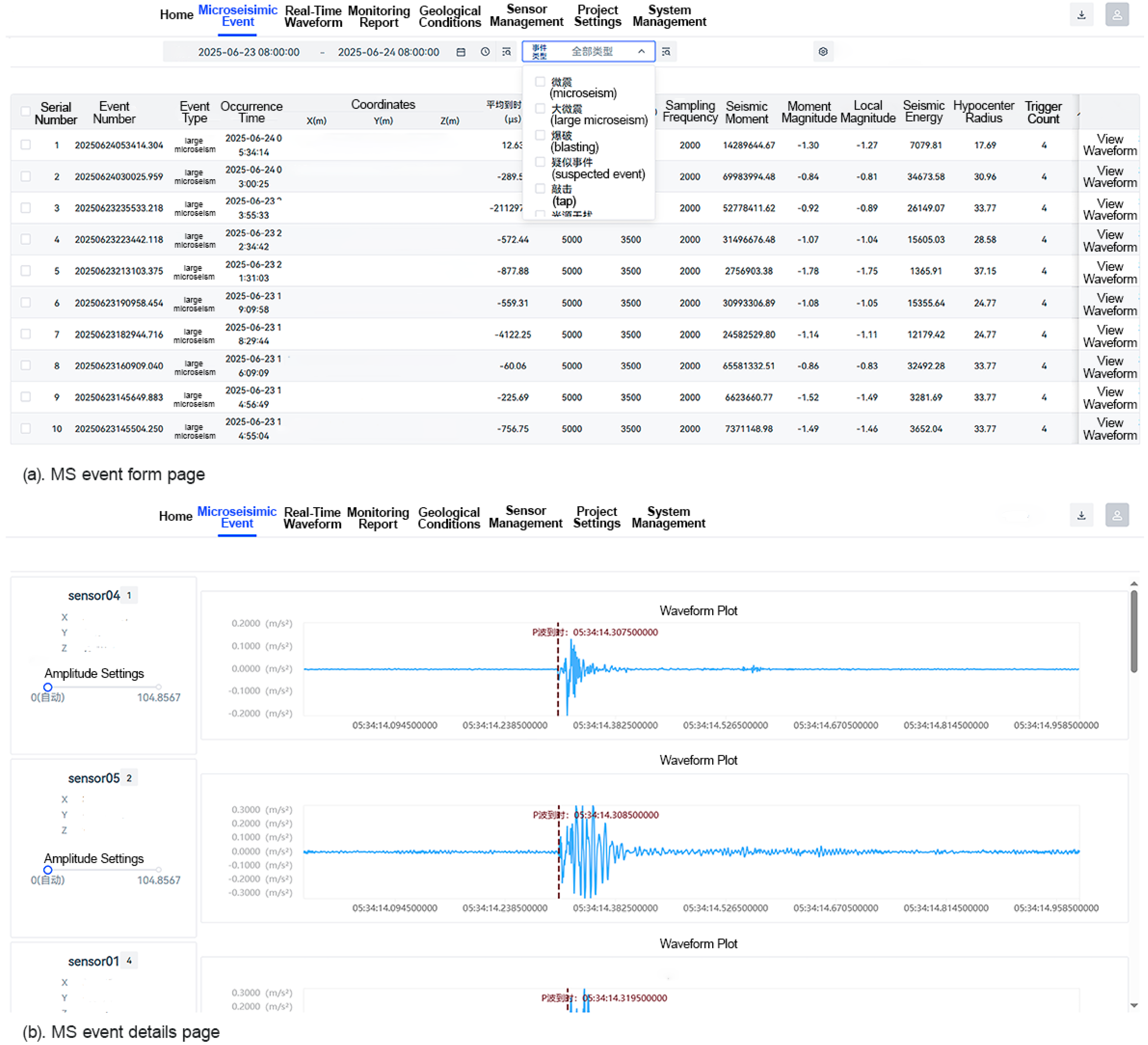
Task: Open the Real-Time Waveform tab
Action: pyautogui.click(x=313, y=17)
